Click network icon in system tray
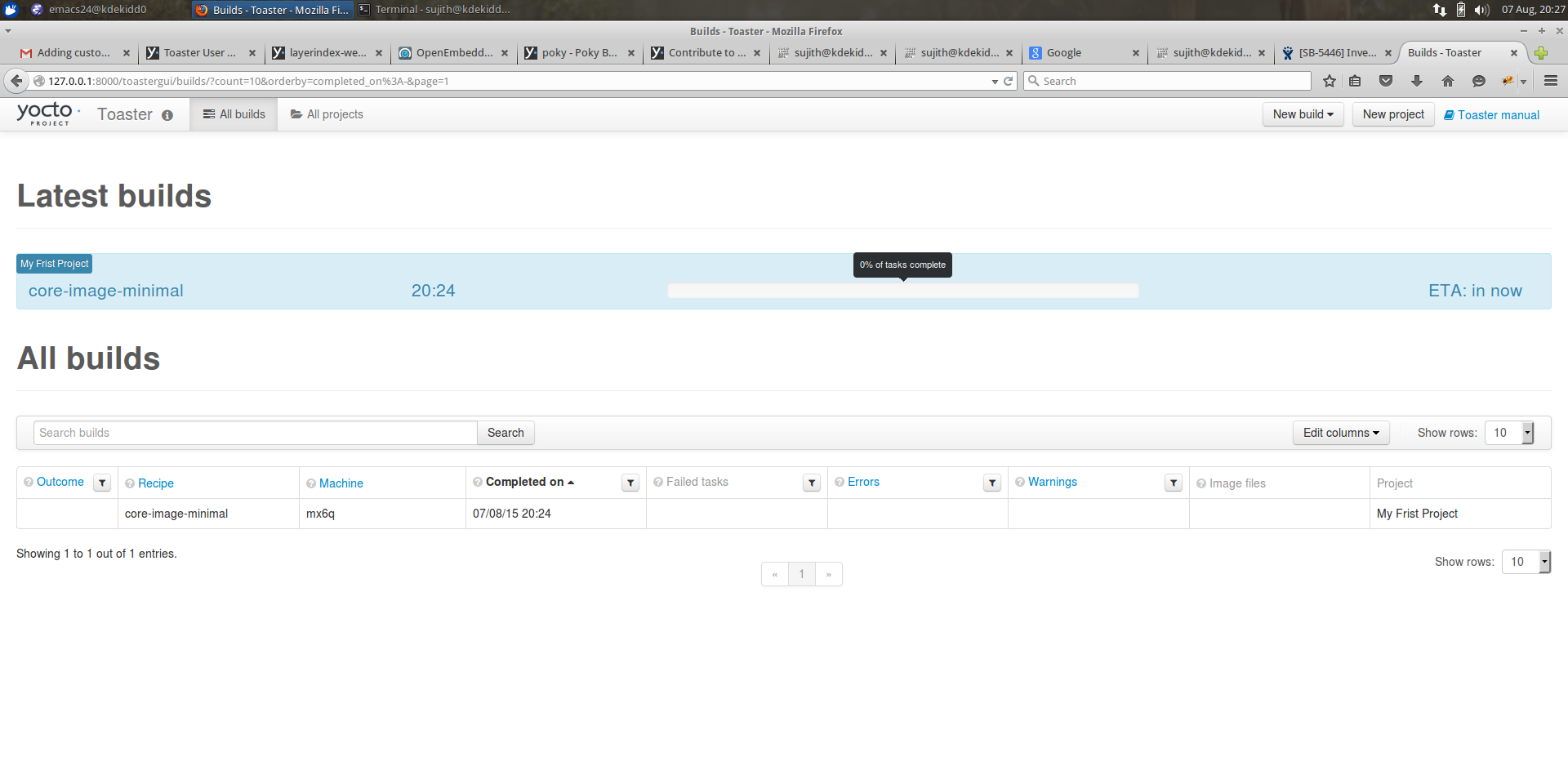Image resolution: width=1568 pixels, height=779 pixels. (1440, 10)
